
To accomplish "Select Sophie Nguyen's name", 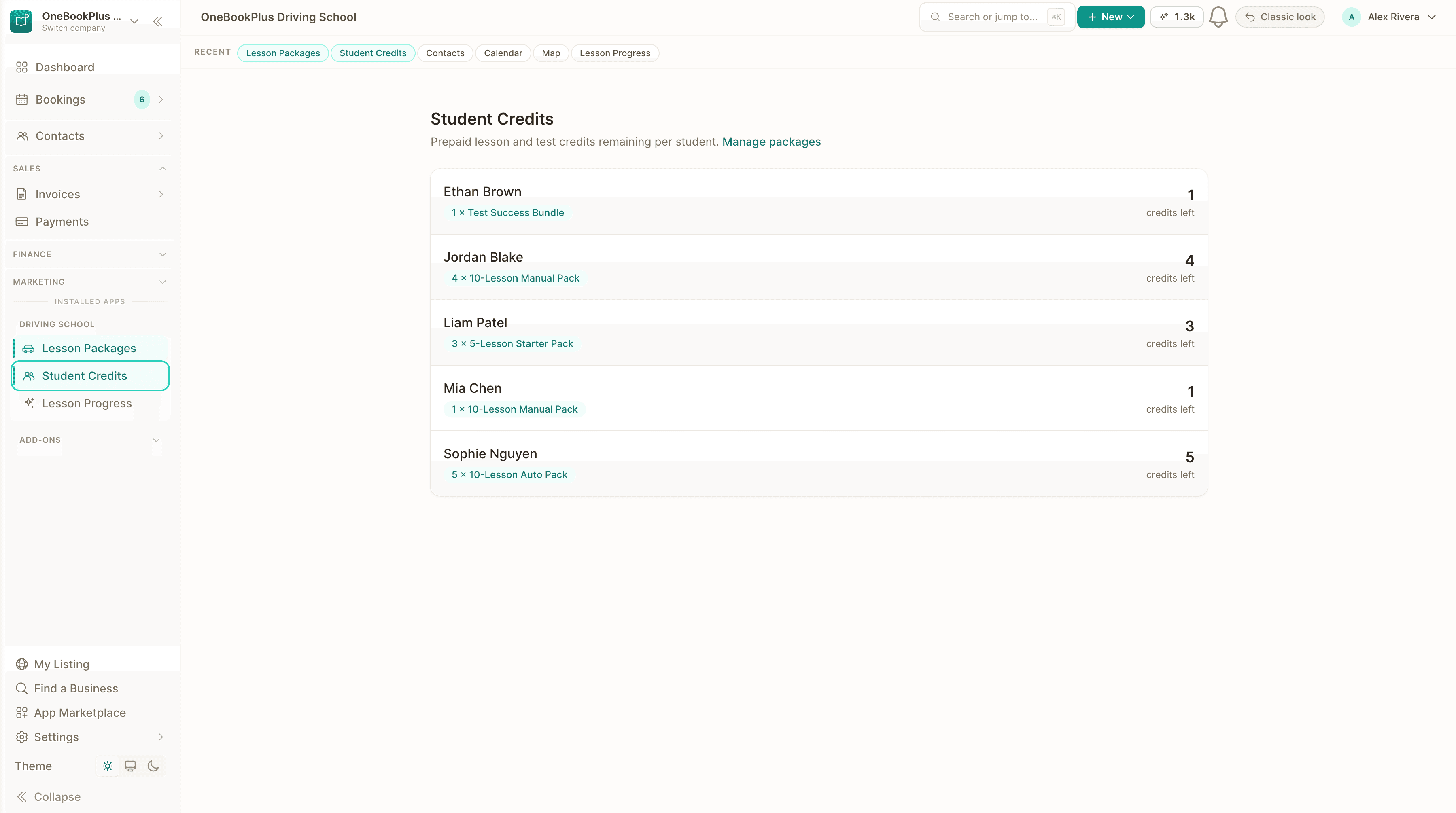I will (x=490, y=454).
